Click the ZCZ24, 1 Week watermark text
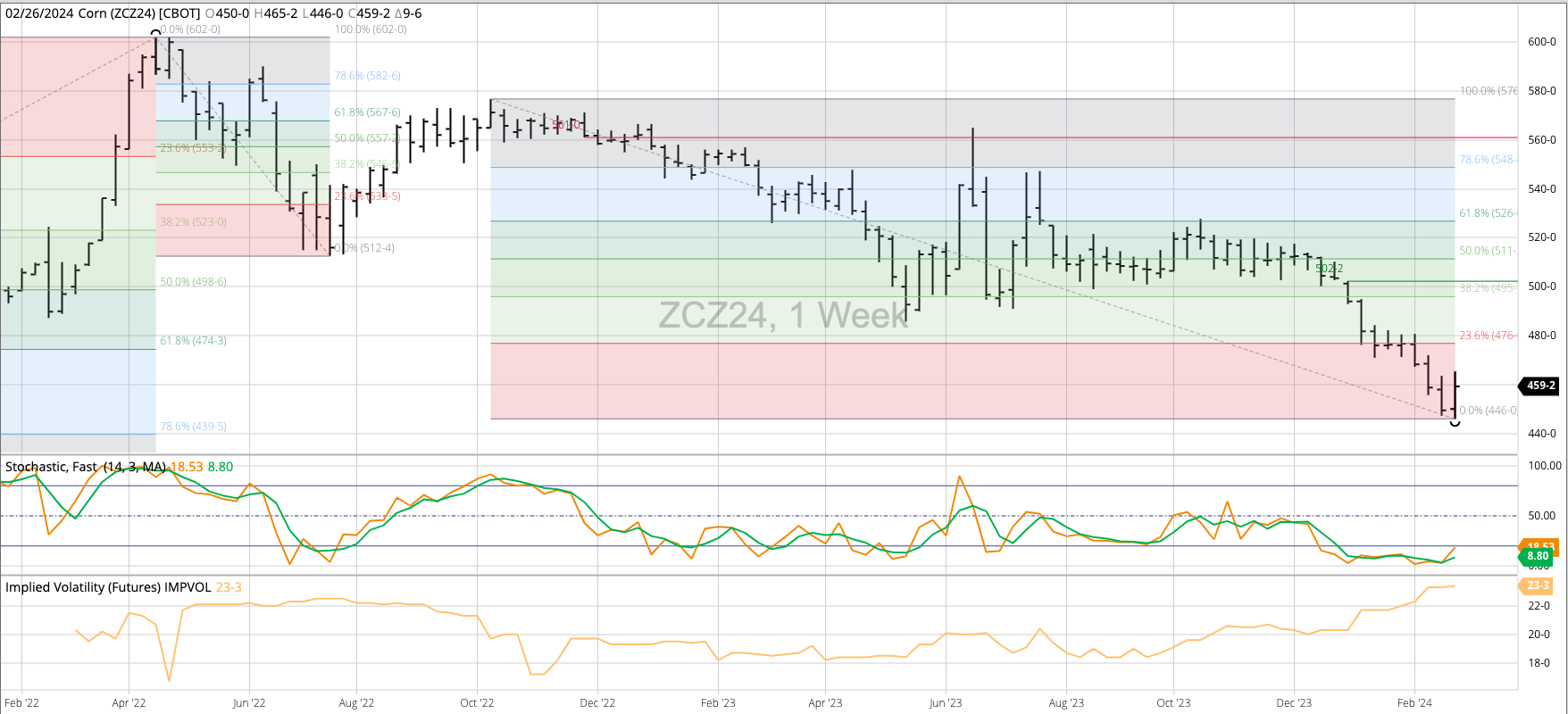Image resolution: width=1568 pixels, height=714 pixels. click(783, 315)
